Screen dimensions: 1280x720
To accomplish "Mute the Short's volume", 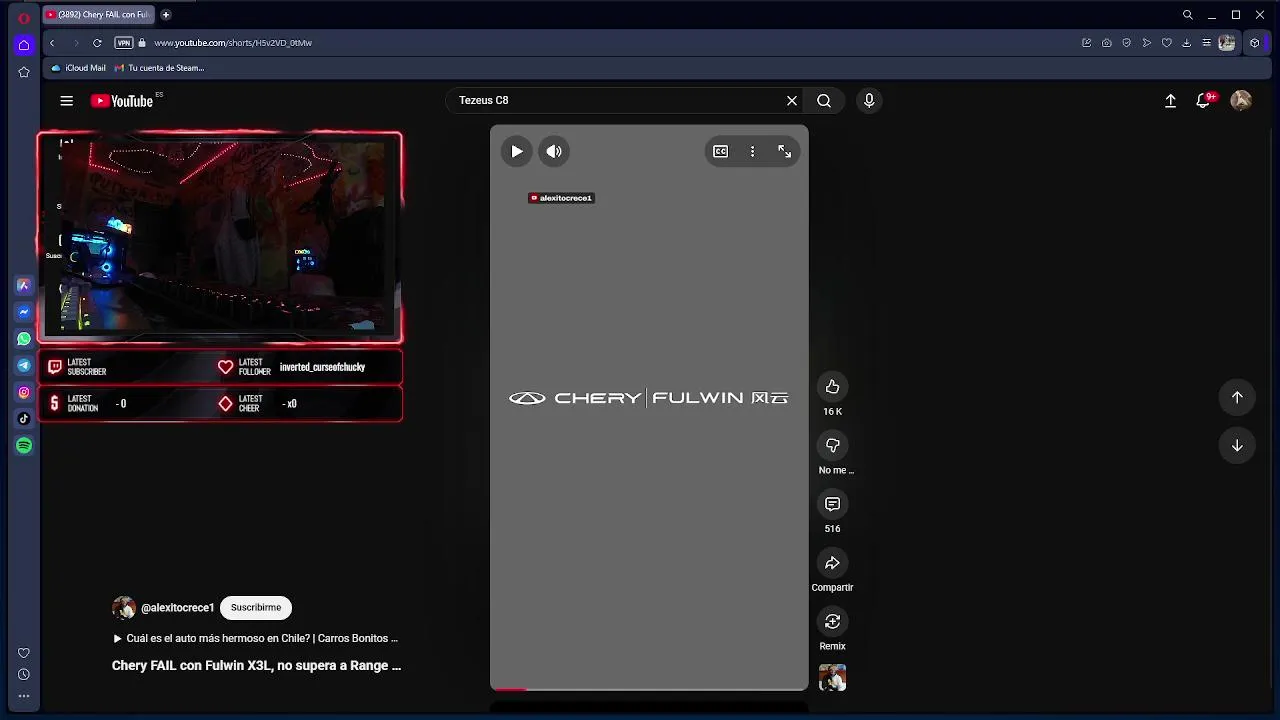I will pyautogui.click(x=554, y=152).
